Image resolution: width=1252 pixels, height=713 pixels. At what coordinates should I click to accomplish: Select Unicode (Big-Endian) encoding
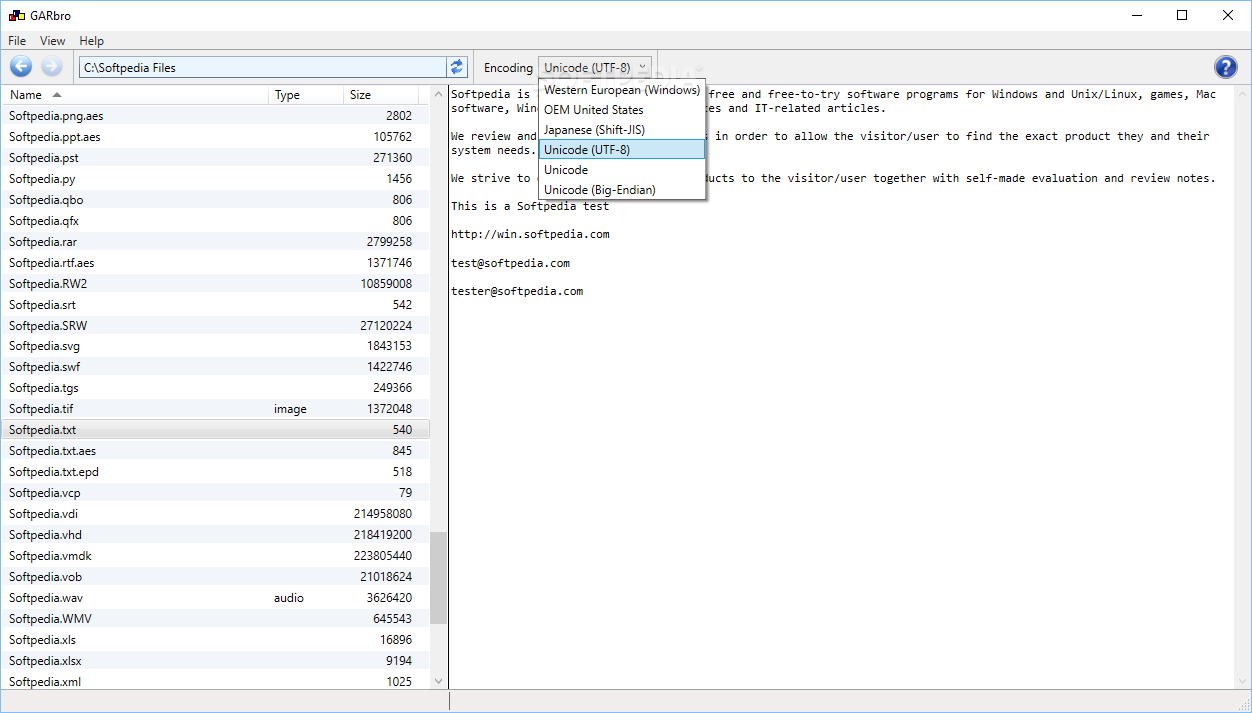(x=622, y=190)
